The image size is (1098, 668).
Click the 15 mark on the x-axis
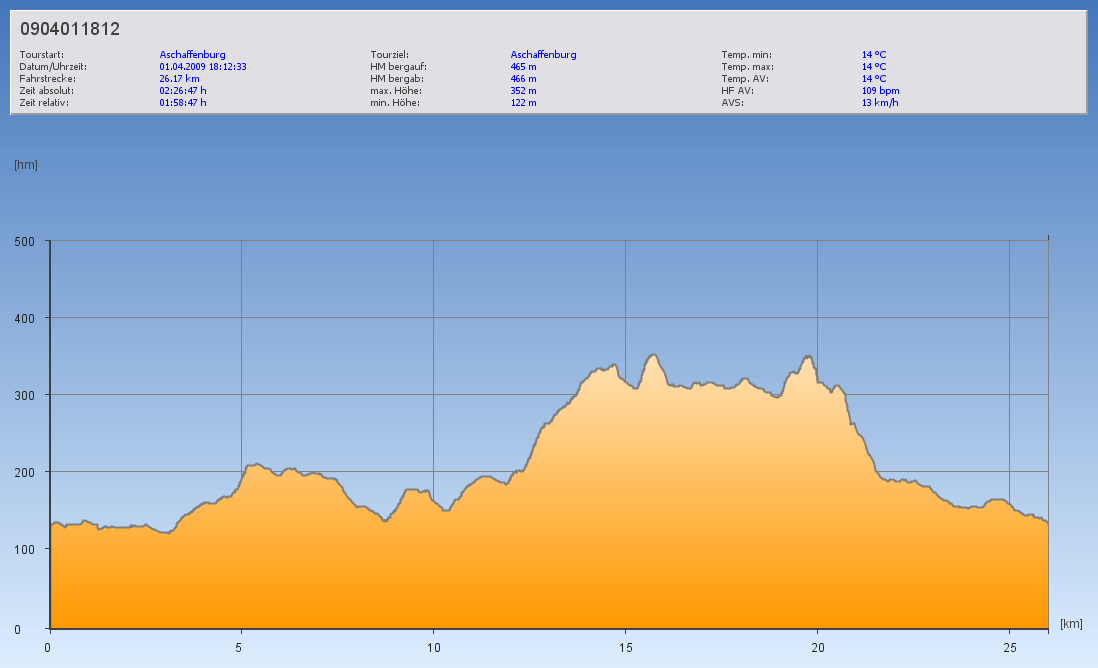coord(625,647)
